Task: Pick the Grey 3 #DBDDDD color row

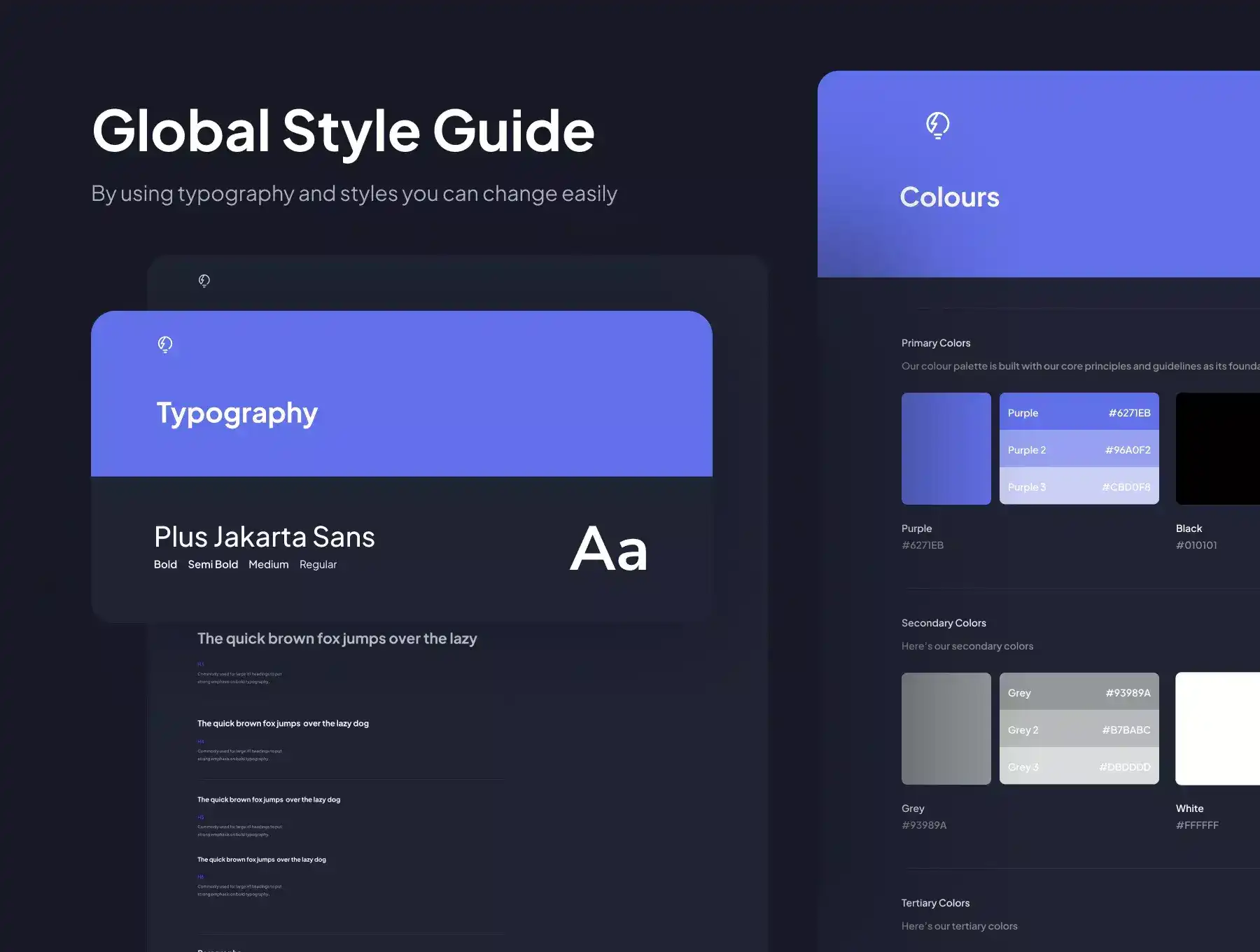Action: (1079, 766)
